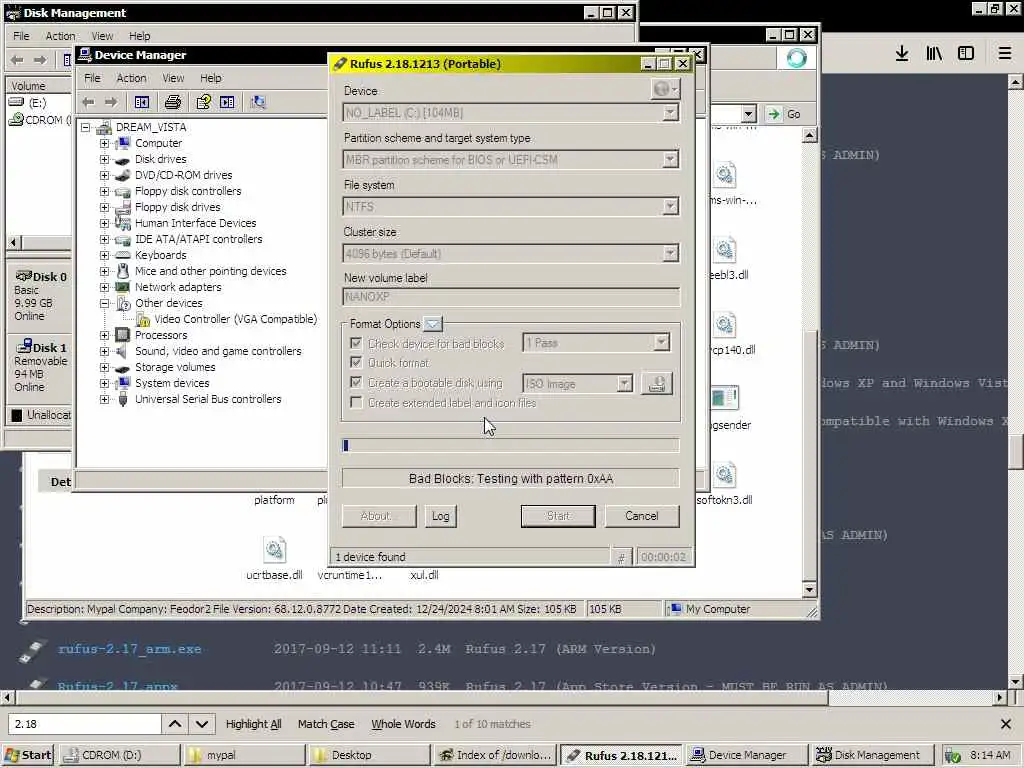Click Rufus Log button

(441, 516)
